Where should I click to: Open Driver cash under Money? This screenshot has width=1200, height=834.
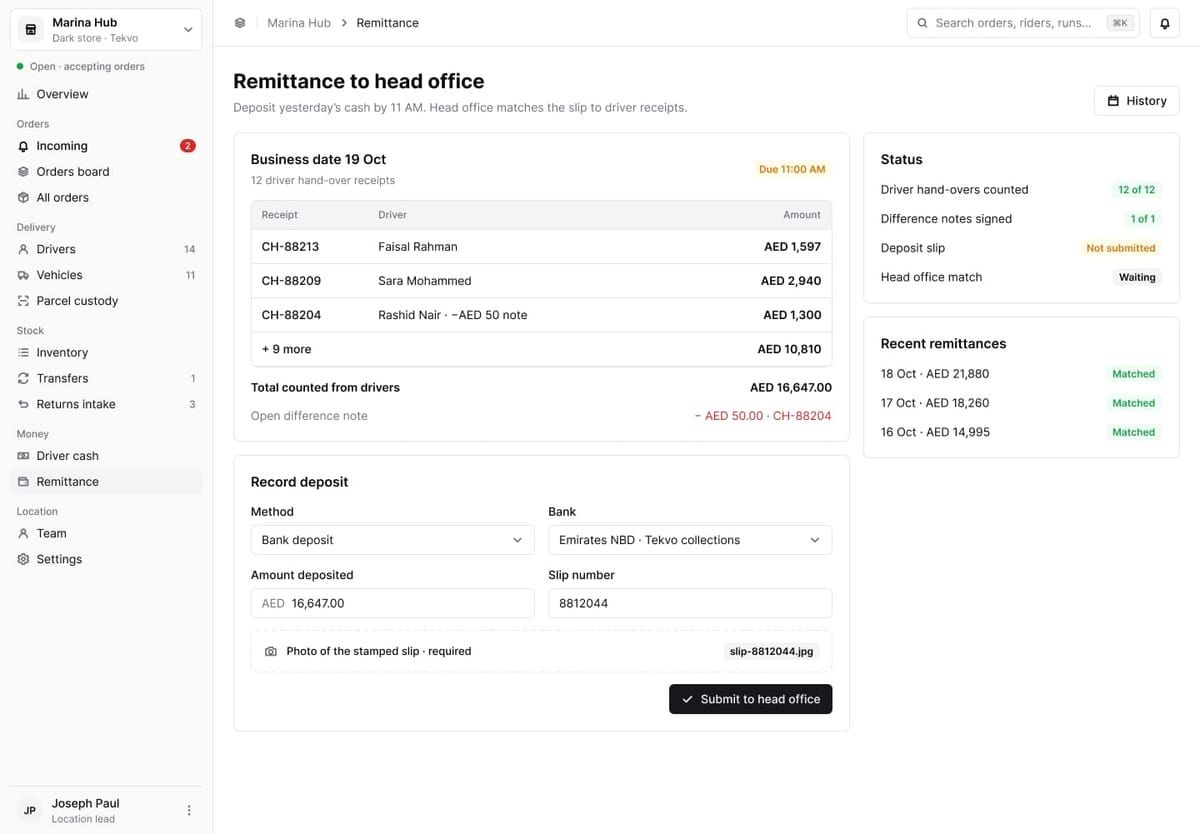click(106, 456)
